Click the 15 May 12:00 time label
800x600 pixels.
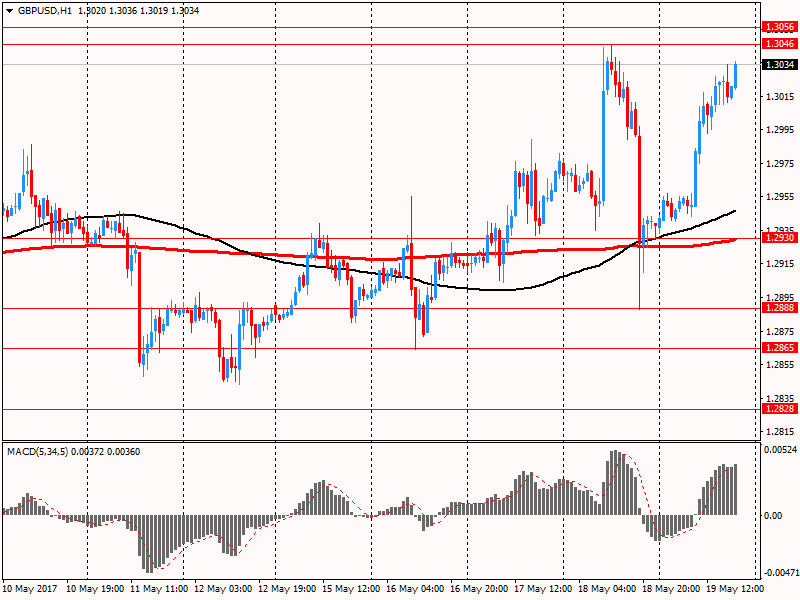[x=351, y=589]
